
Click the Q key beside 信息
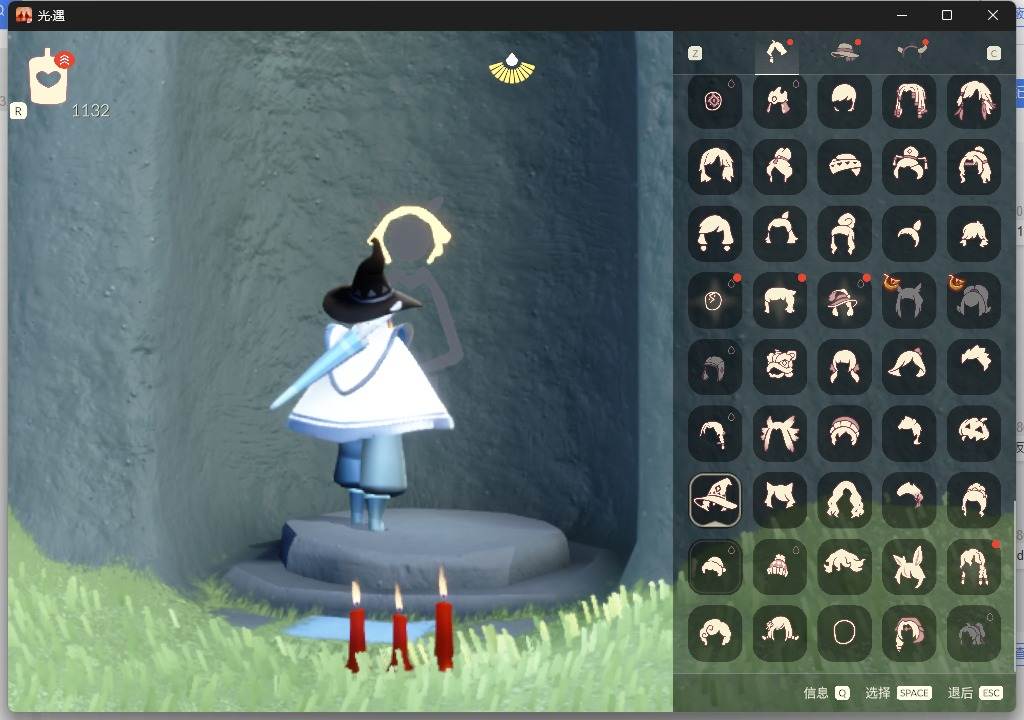pyautogui.click(x=842, y=693)
